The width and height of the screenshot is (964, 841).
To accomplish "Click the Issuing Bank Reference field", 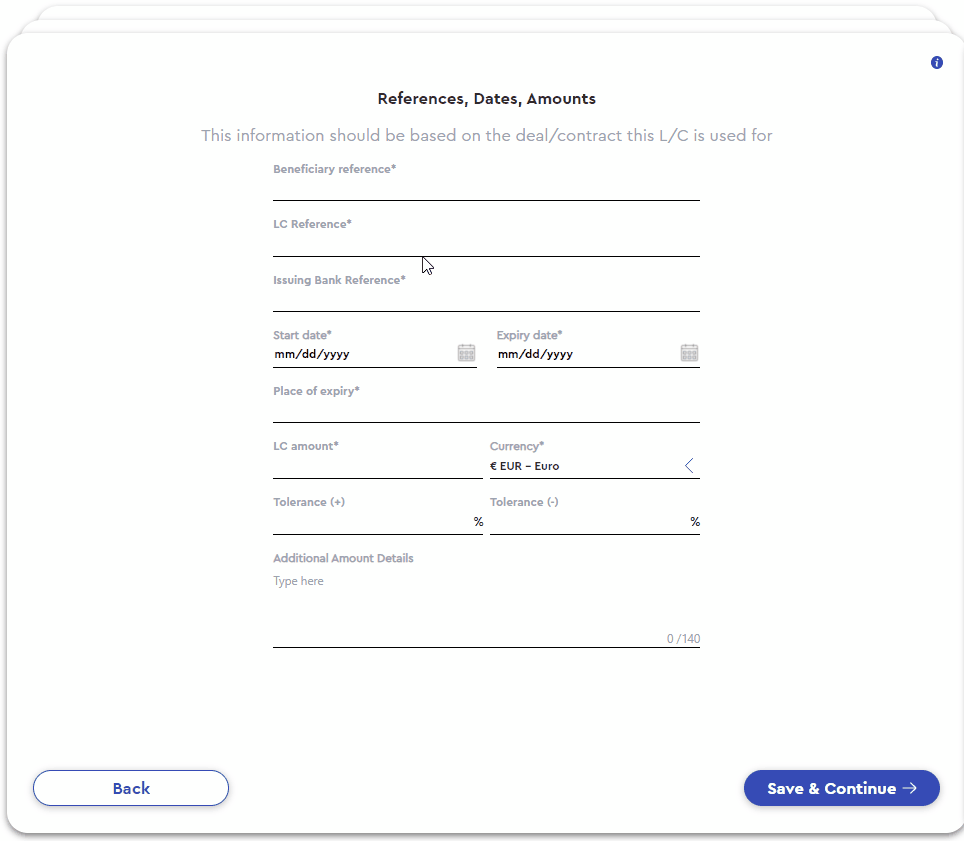I will pos(485,303).
